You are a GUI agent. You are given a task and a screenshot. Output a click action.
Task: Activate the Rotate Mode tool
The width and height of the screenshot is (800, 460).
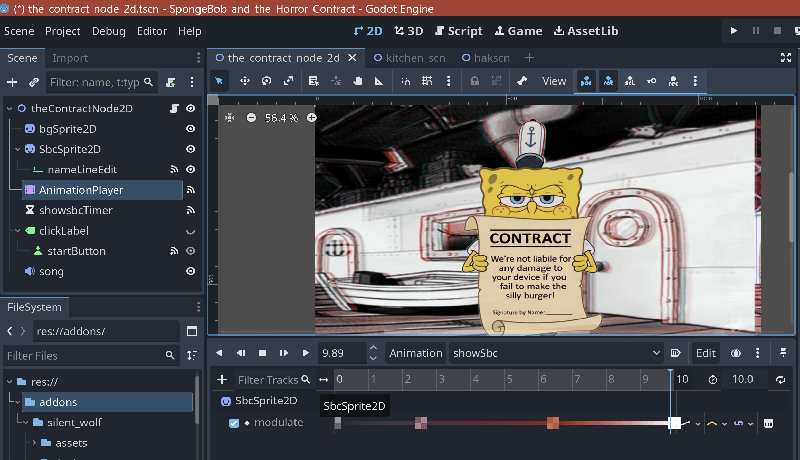[266, 81]
